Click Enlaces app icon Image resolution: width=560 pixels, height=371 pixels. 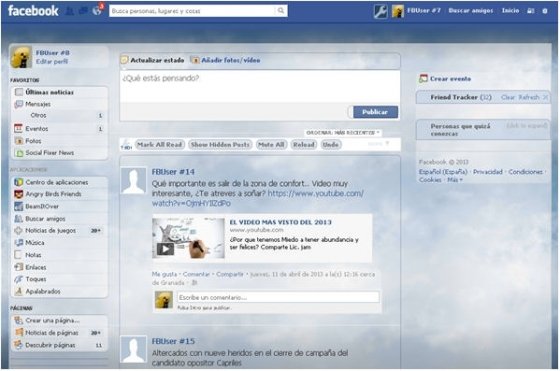[x=18, y=267]
